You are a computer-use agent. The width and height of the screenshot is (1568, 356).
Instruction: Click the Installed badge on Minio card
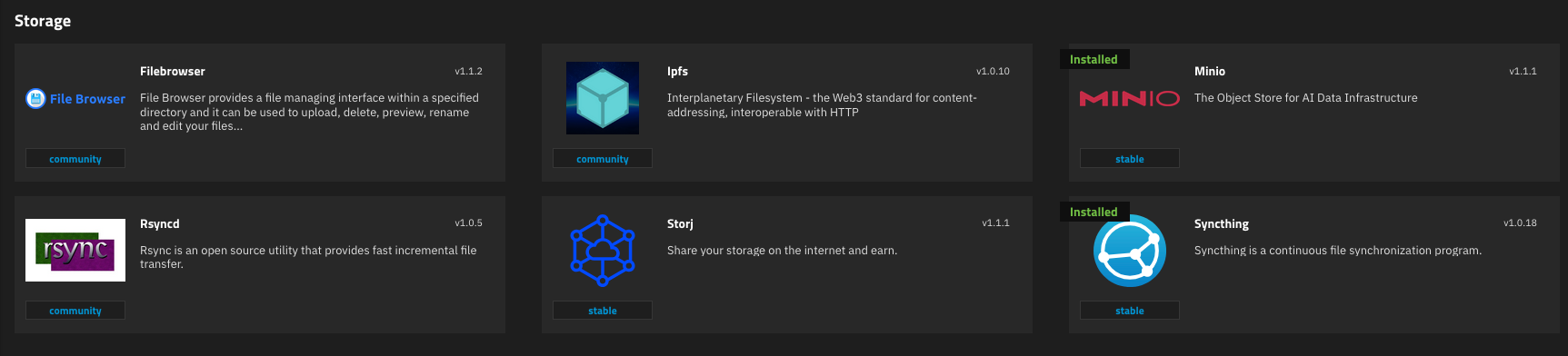(x=1094, y=59)
